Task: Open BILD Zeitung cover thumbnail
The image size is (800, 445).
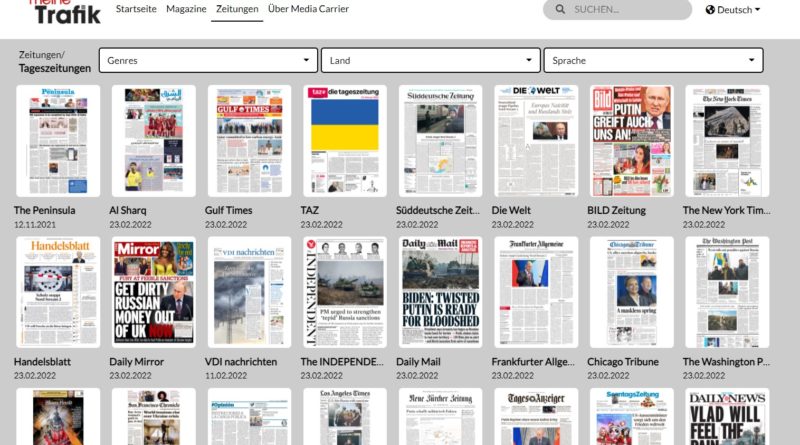Action: 632,141
